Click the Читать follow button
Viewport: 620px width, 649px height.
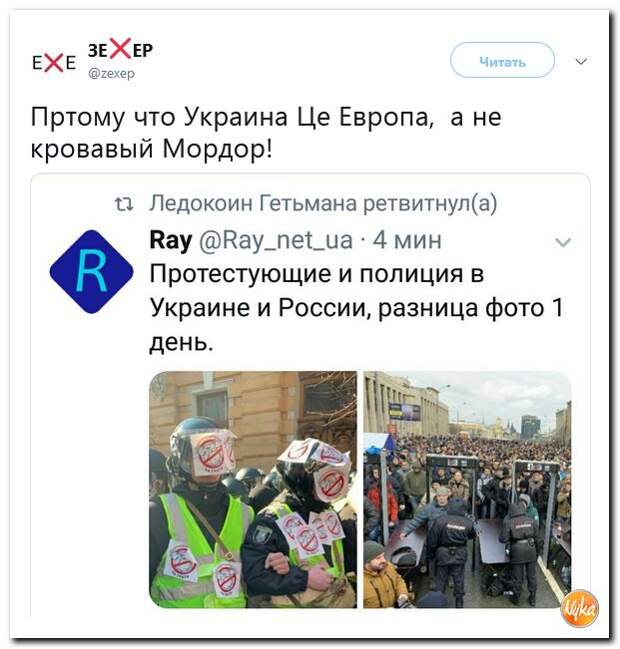[x=502, y=60]
